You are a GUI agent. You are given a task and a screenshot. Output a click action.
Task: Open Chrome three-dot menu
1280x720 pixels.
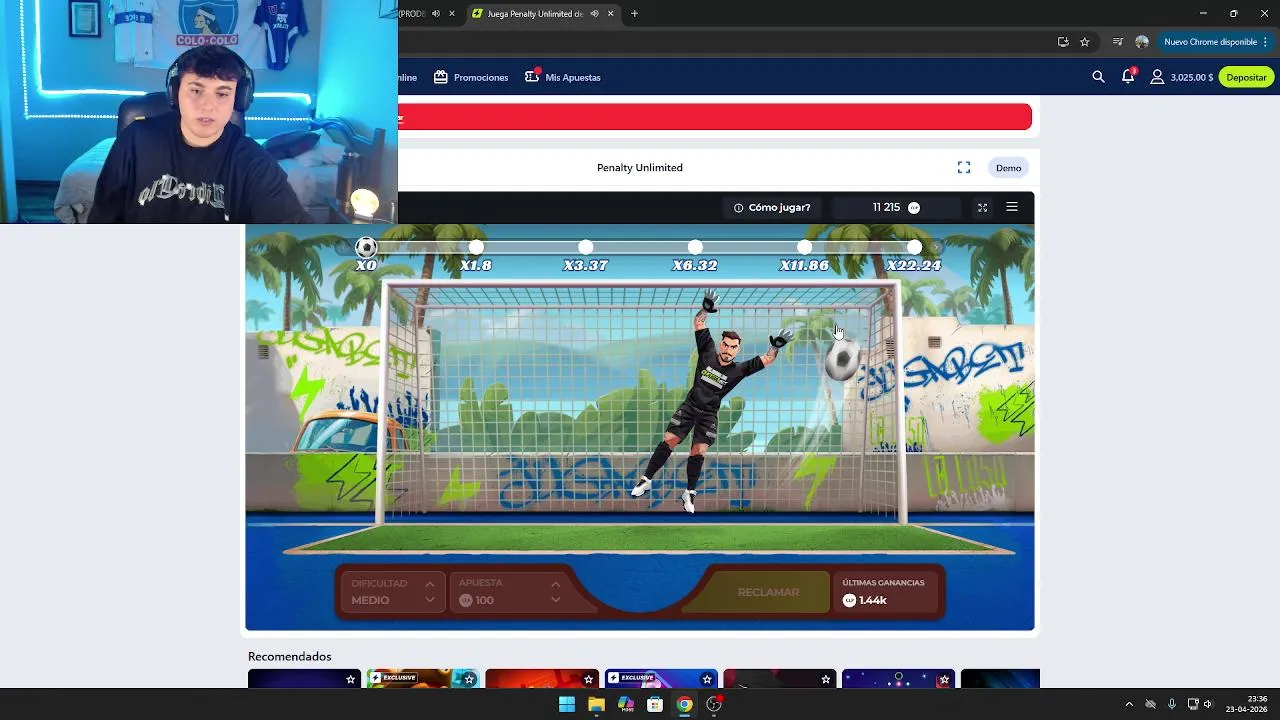pyautogui.click(x=1265, y=42)
